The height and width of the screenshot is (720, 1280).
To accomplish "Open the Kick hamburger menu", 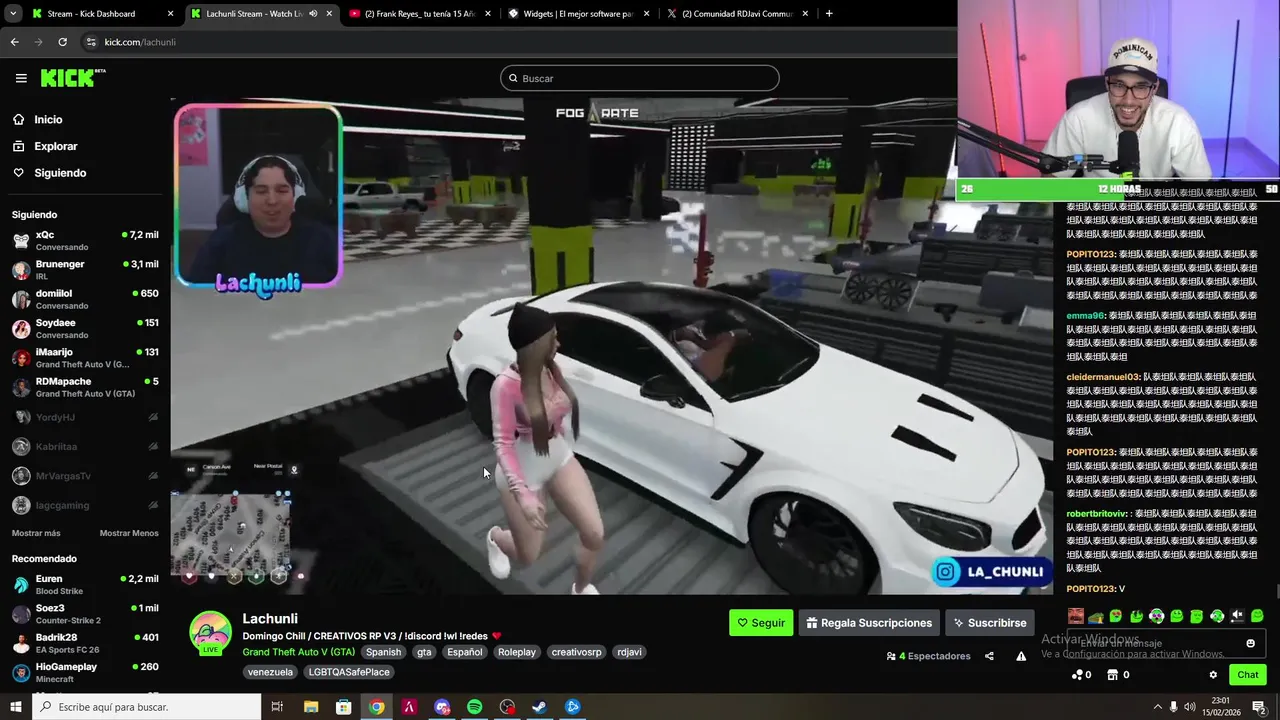I will coord(21,78).
